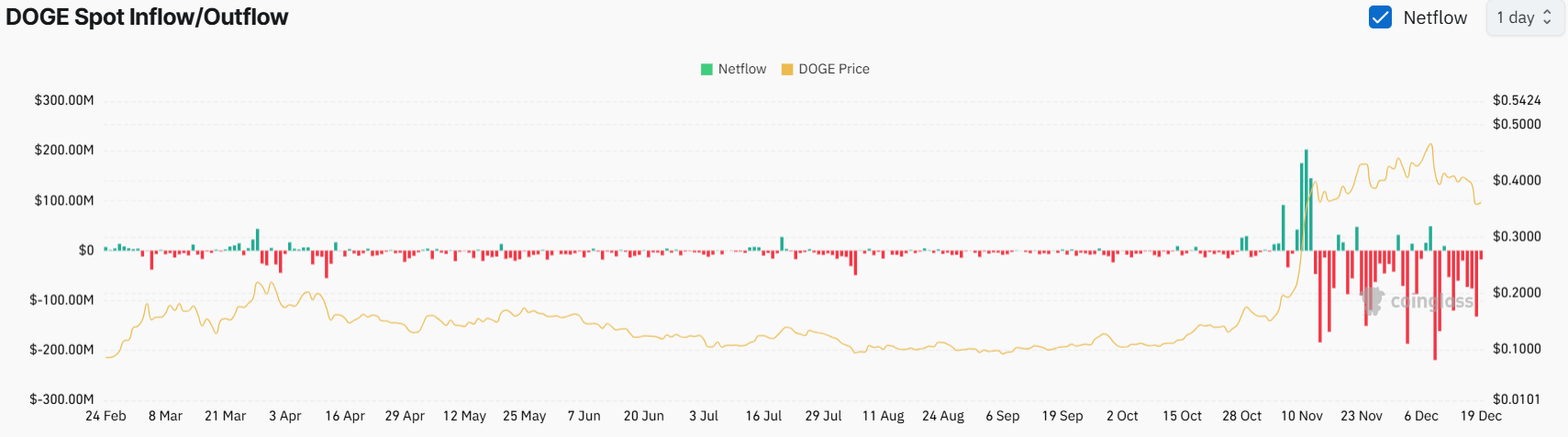This screenshot has height=437, width=1568.
Task: Click the Netflow legend label
Action: click(x=742, y=69)
